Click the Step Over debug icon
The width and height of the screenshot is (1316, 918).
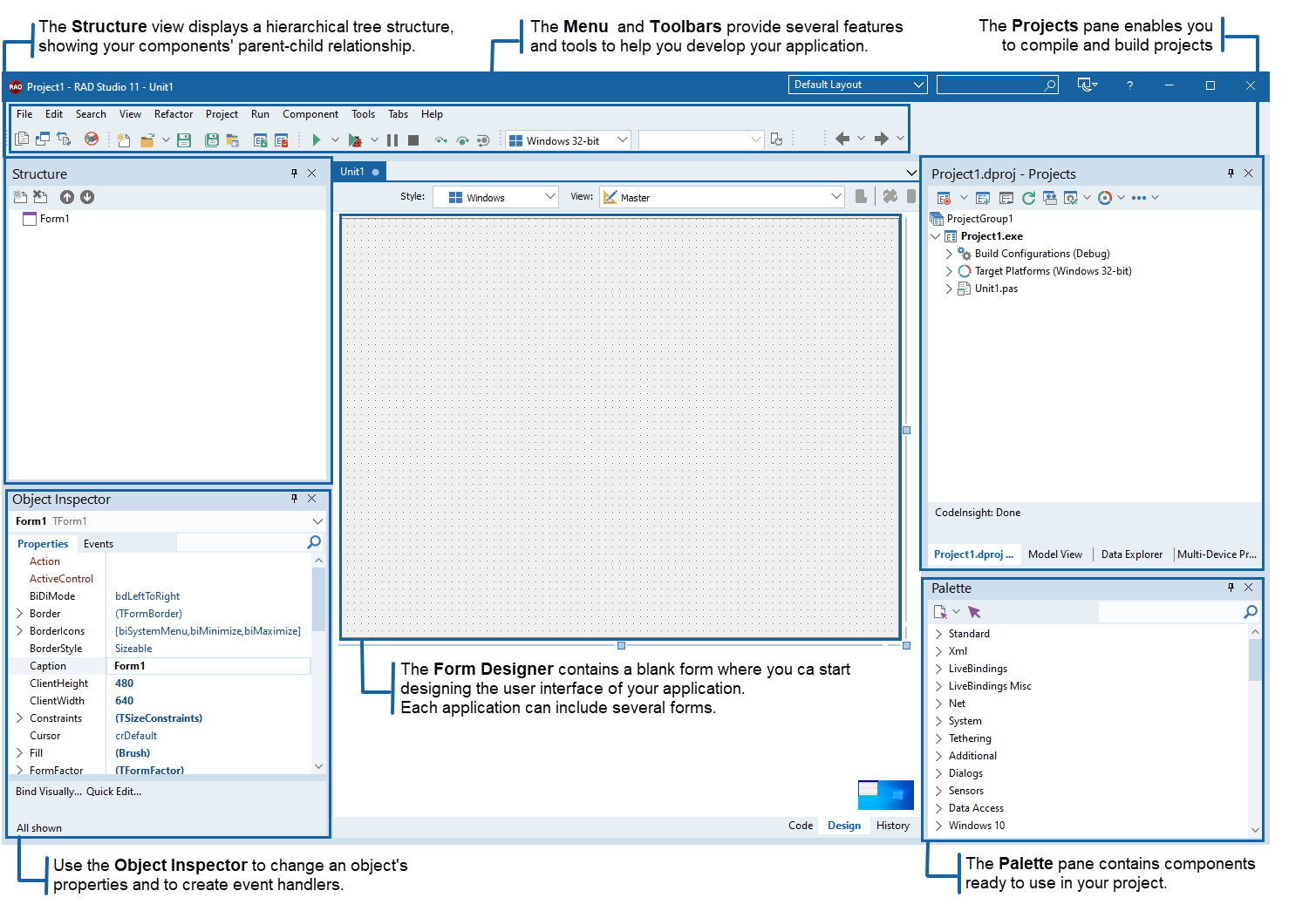[462, 140]
